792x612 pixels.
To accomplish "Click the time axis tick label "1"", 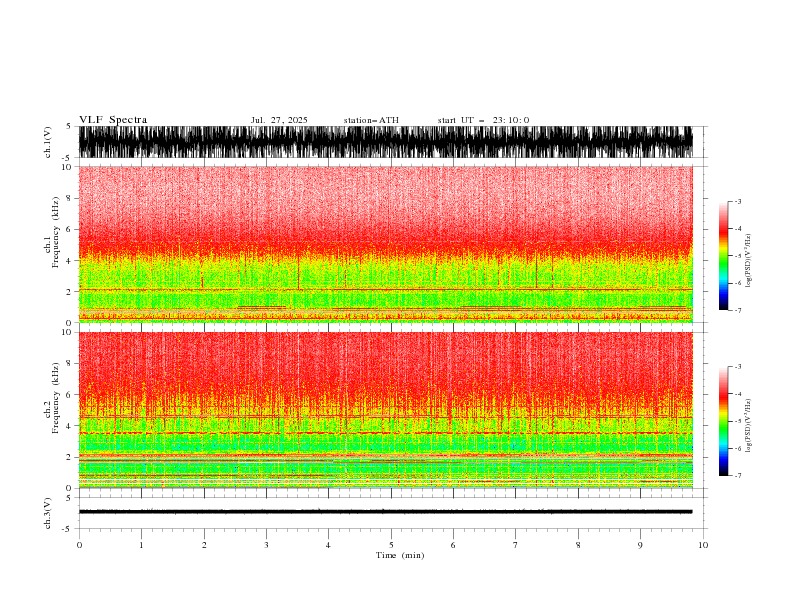I will click(x=141, y=545).
